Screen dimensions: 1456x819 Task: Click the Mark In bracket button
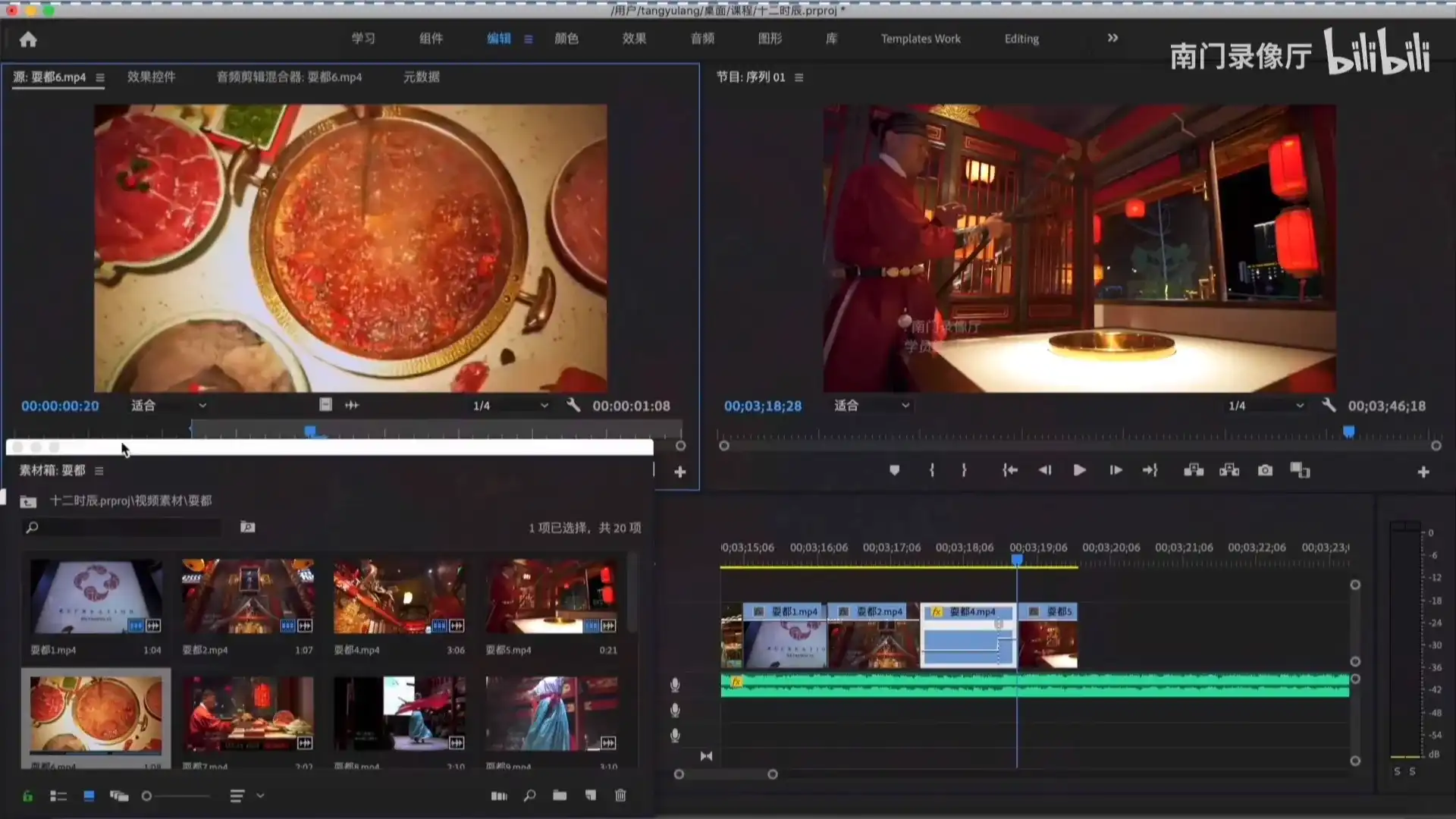coord(932,471)
